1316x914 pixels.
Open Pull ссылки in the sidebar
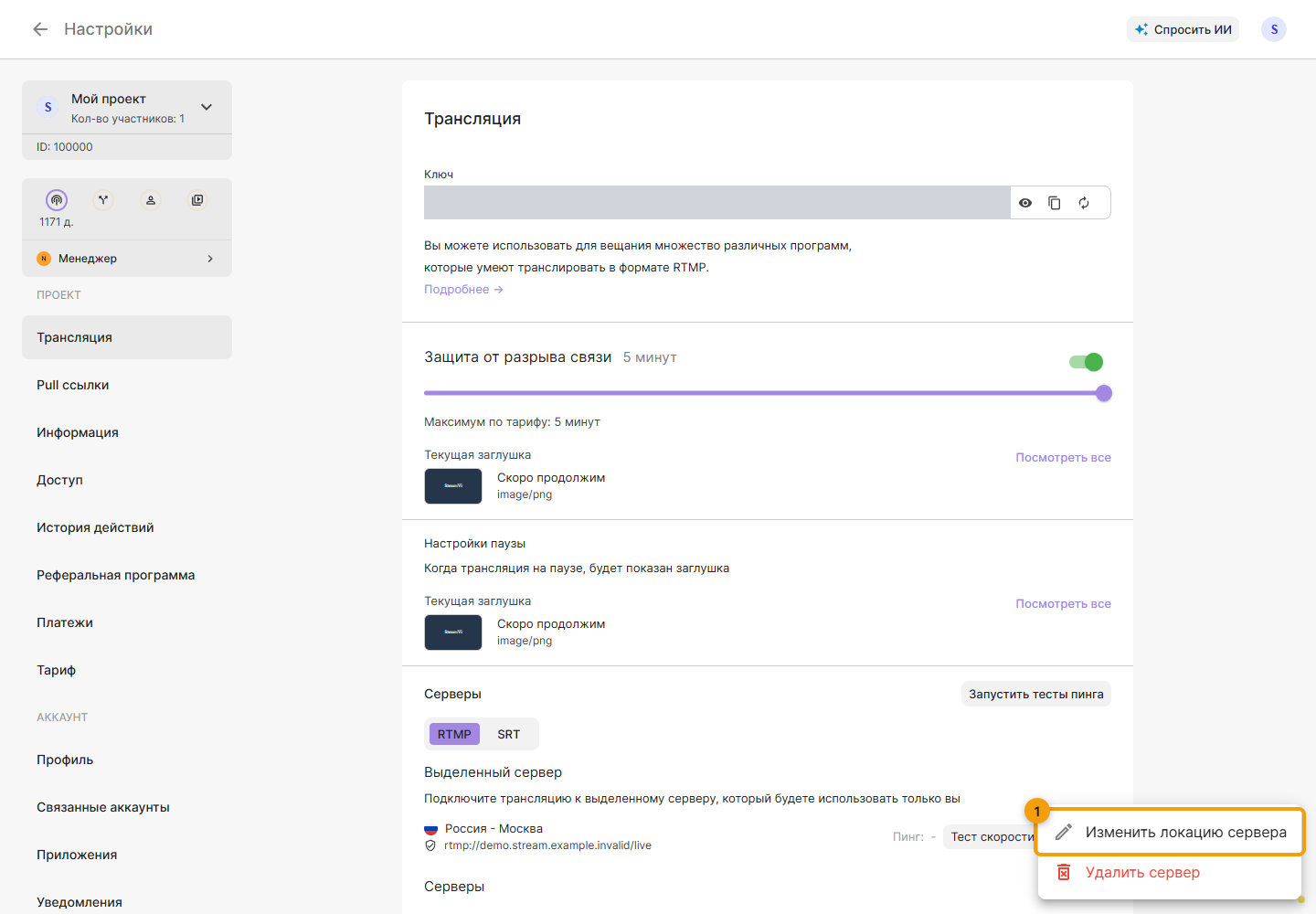click(127, 385)
